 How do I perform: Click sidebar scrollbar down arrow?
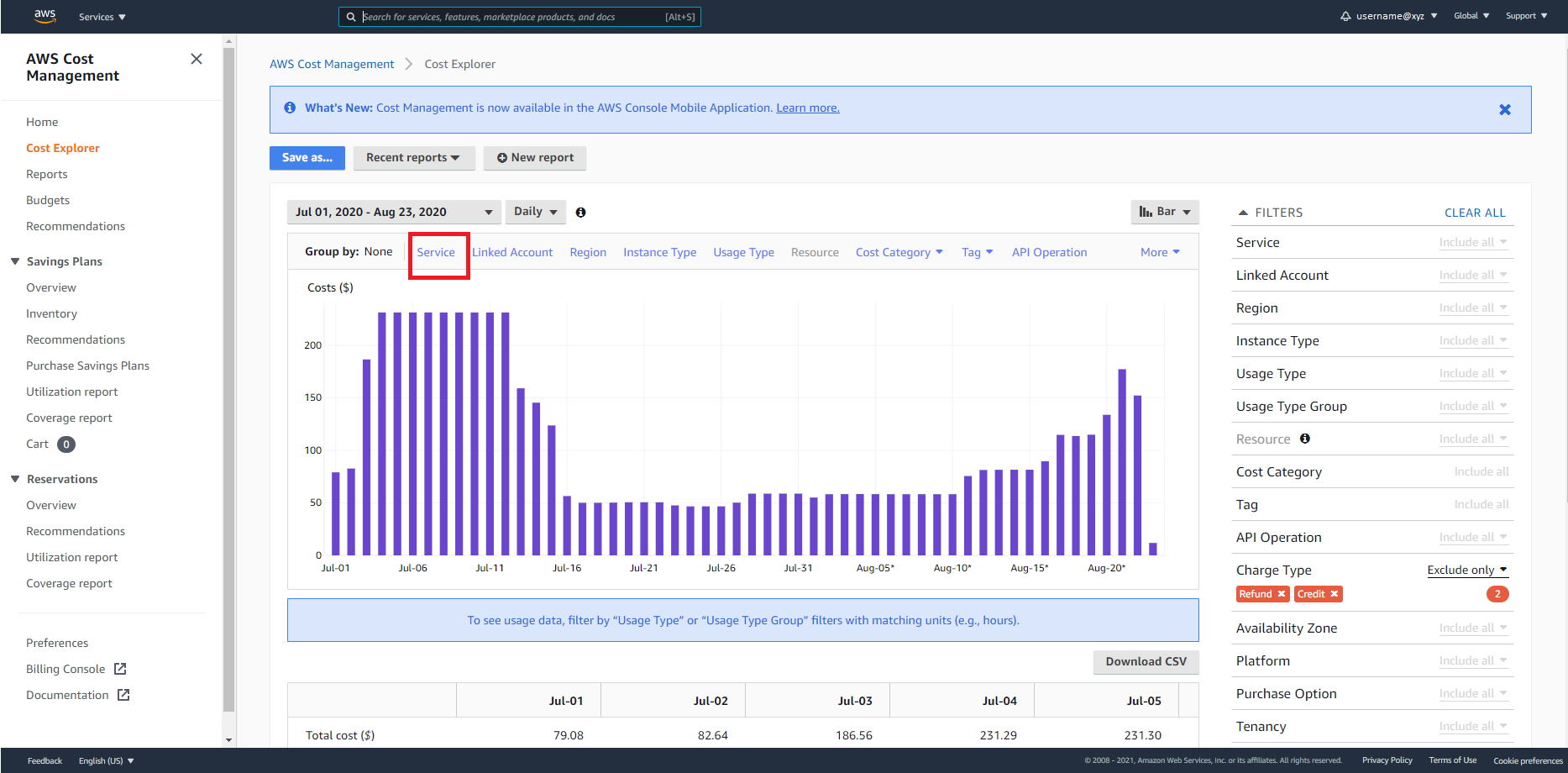228,740
